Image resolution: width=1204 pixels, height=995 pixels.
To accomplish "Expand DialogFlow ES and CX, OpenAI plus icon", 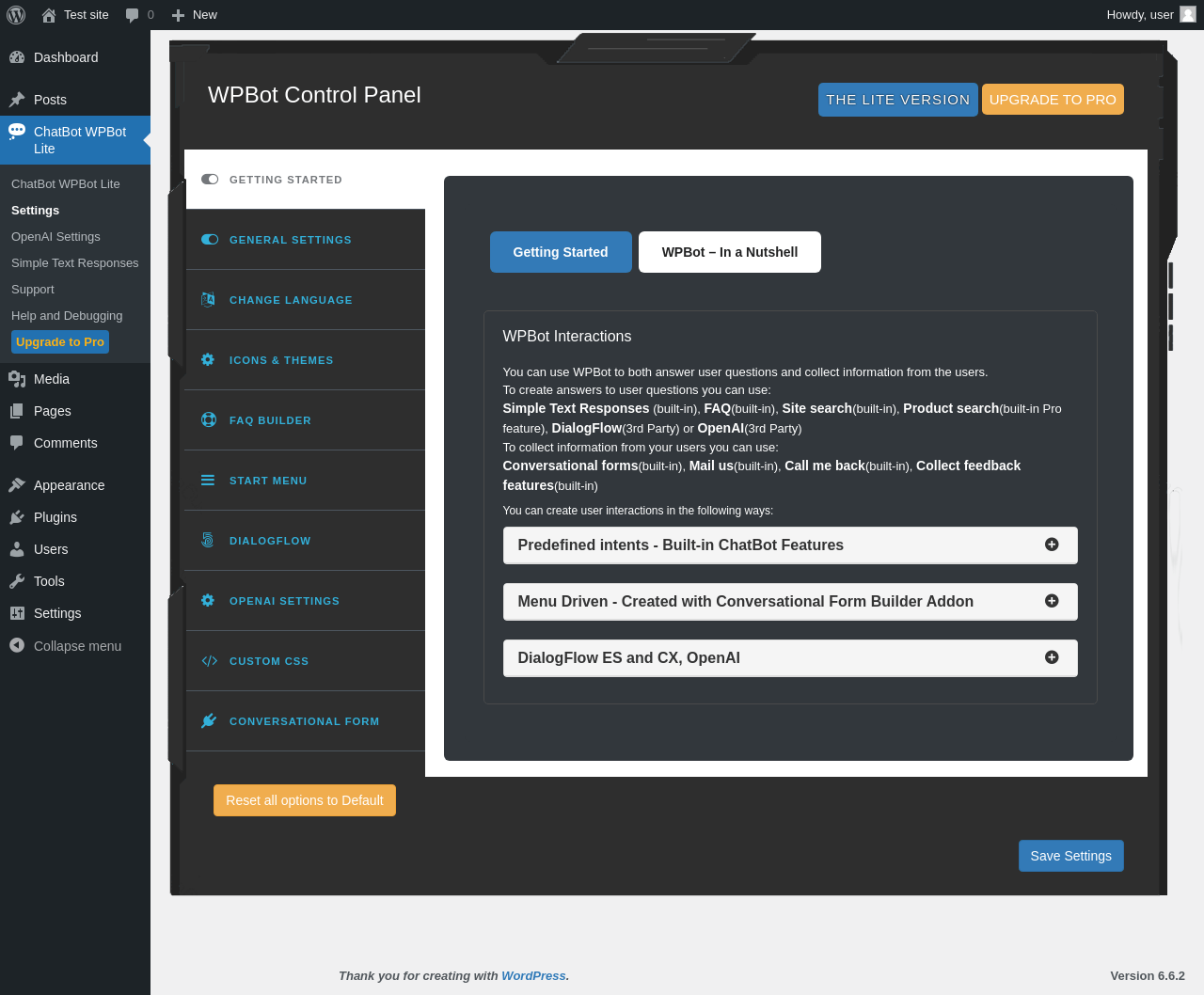I will pos(1052,657).
